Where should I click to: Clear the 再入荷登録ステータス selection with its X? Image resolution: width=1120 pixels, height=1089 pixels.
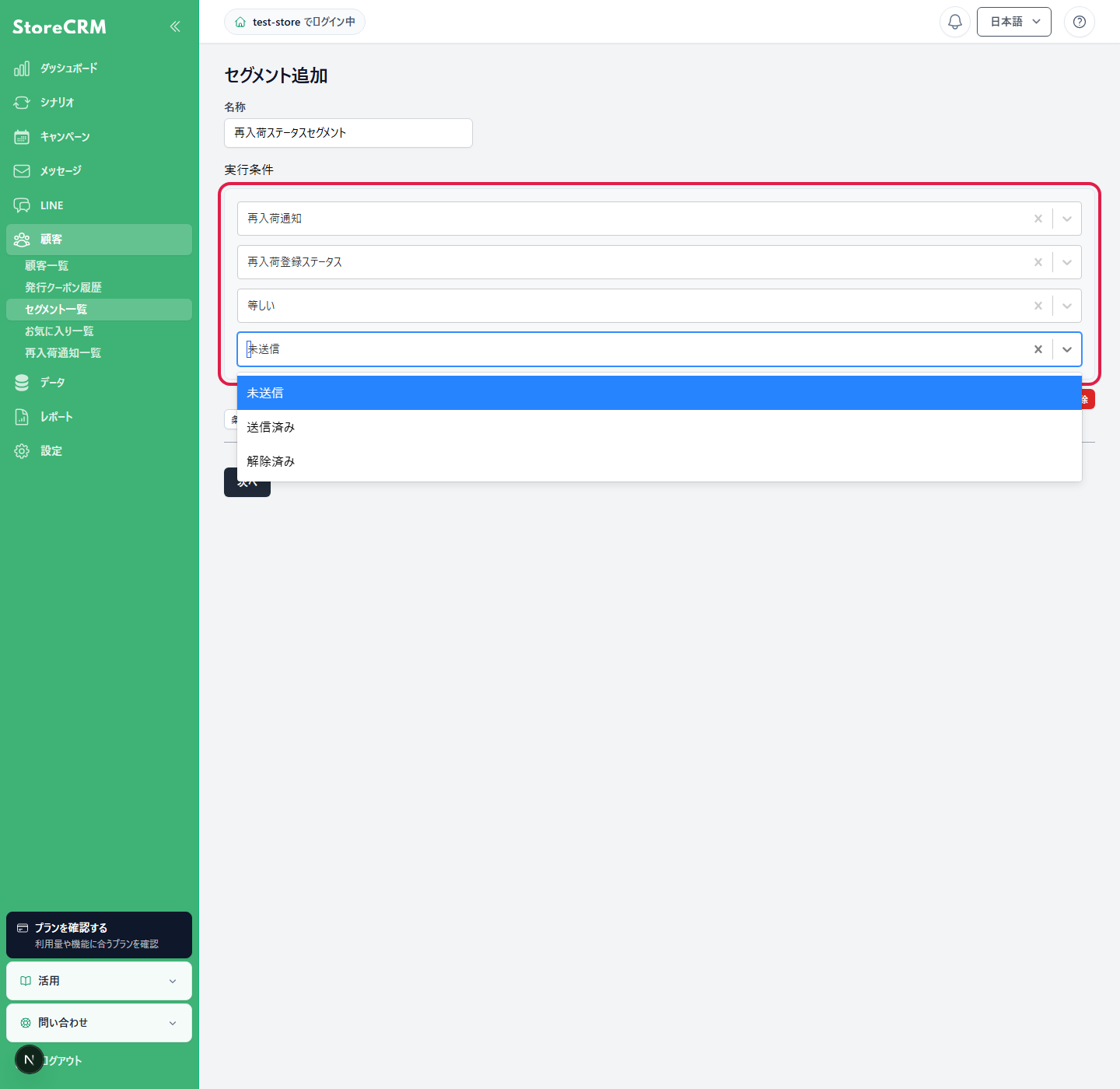pos(1038,262)
